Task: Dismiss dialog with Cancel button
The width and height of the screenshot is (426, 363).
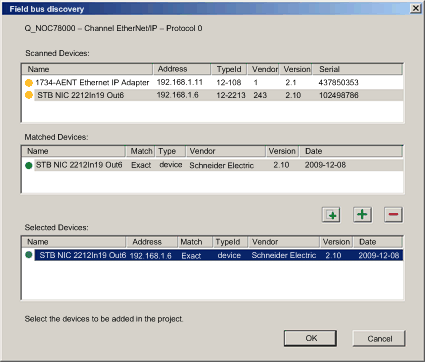Action: [379, 339]
